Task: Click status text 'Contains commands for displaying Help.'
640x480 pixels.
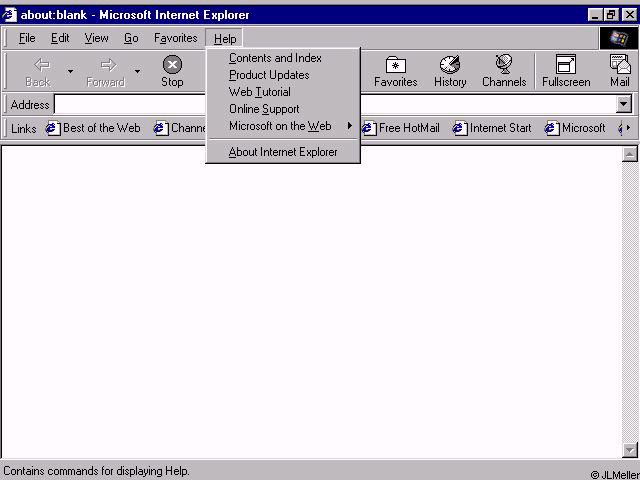Action: coord(97,471)
